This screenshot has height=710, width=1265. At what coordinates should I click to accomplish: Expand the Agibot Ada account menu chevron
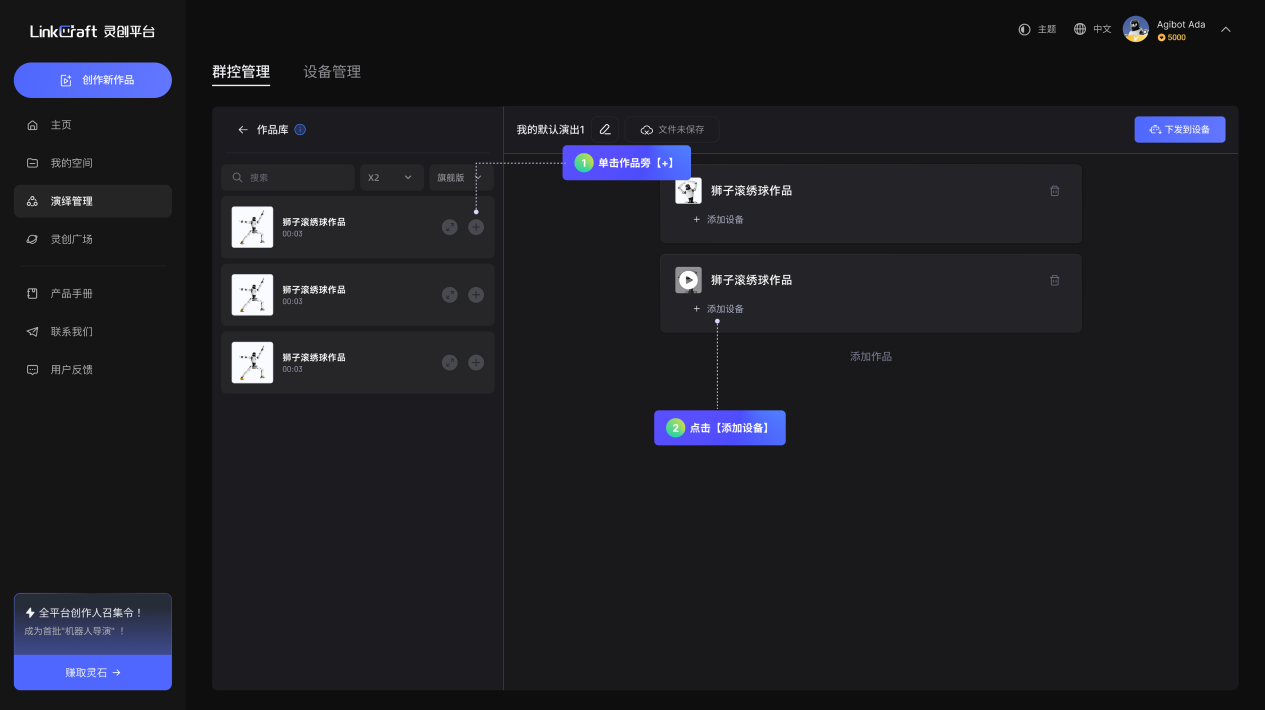tap(1225, 29)
